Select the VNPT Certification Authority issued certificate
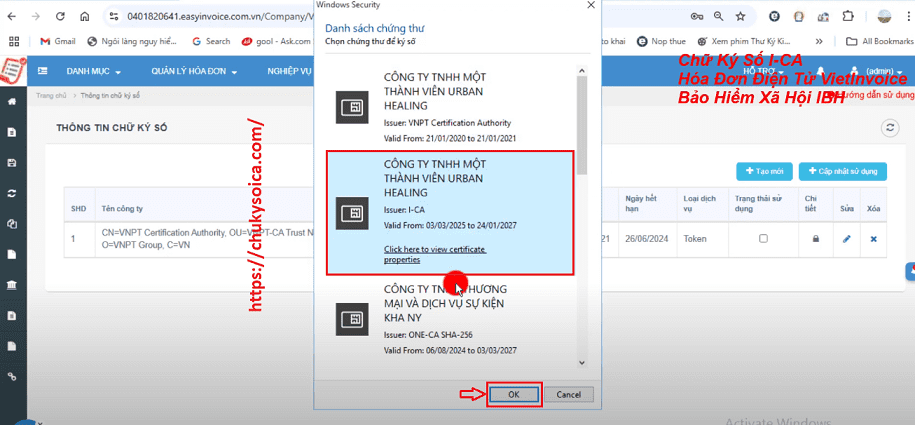Image resolution: width=915 pixels, height=425 pixels. tap(450, 107)
